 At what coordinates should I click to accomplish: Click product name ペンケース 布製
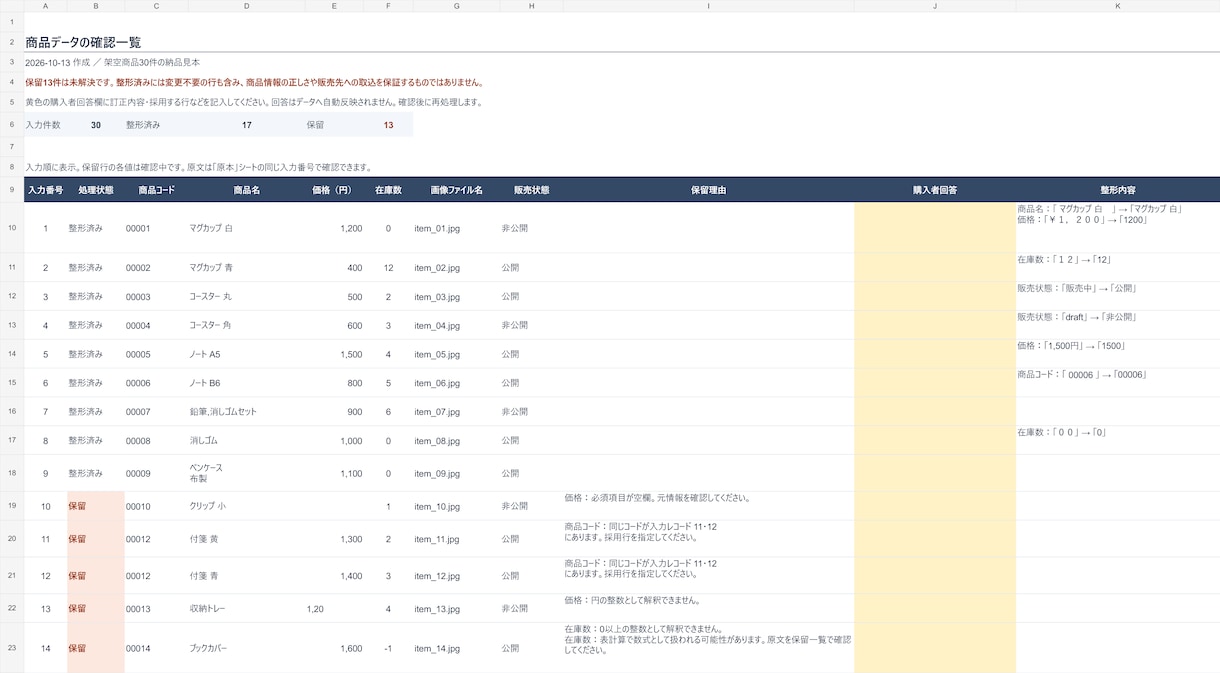(x=206, y=473)
